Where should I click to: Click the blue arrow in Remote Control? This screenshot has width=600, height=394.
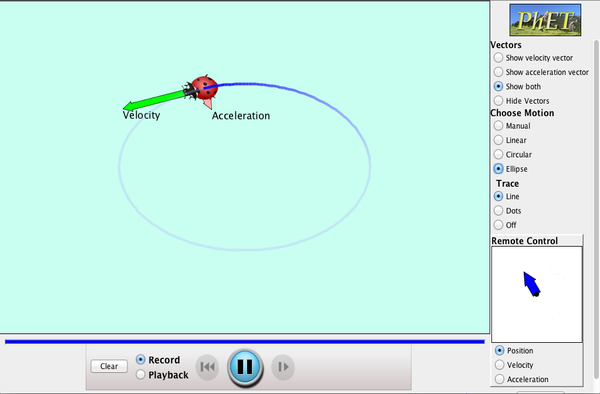click(x=532, y=284)
